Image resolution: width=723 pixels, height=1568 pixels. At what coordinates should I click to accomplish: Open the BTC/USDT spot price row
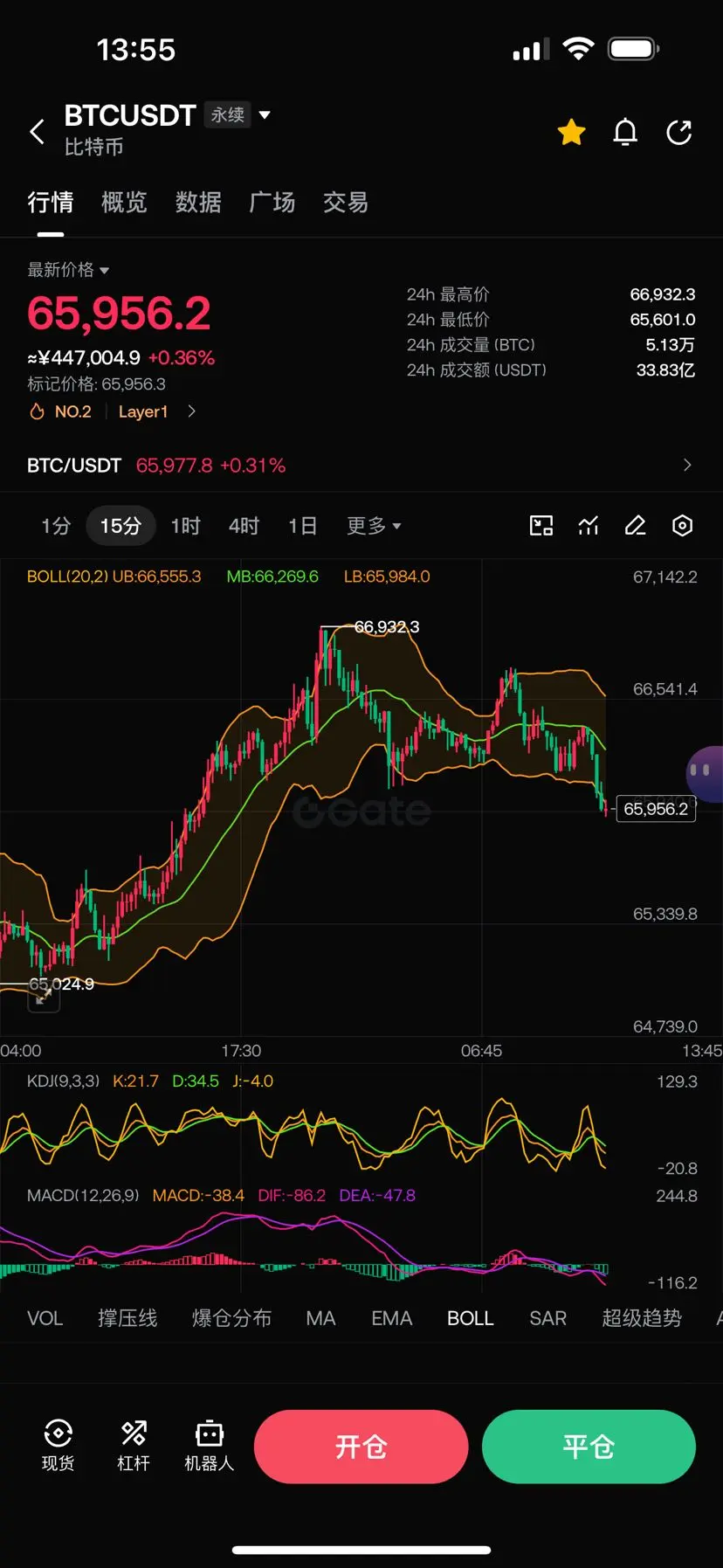[361, 466]
